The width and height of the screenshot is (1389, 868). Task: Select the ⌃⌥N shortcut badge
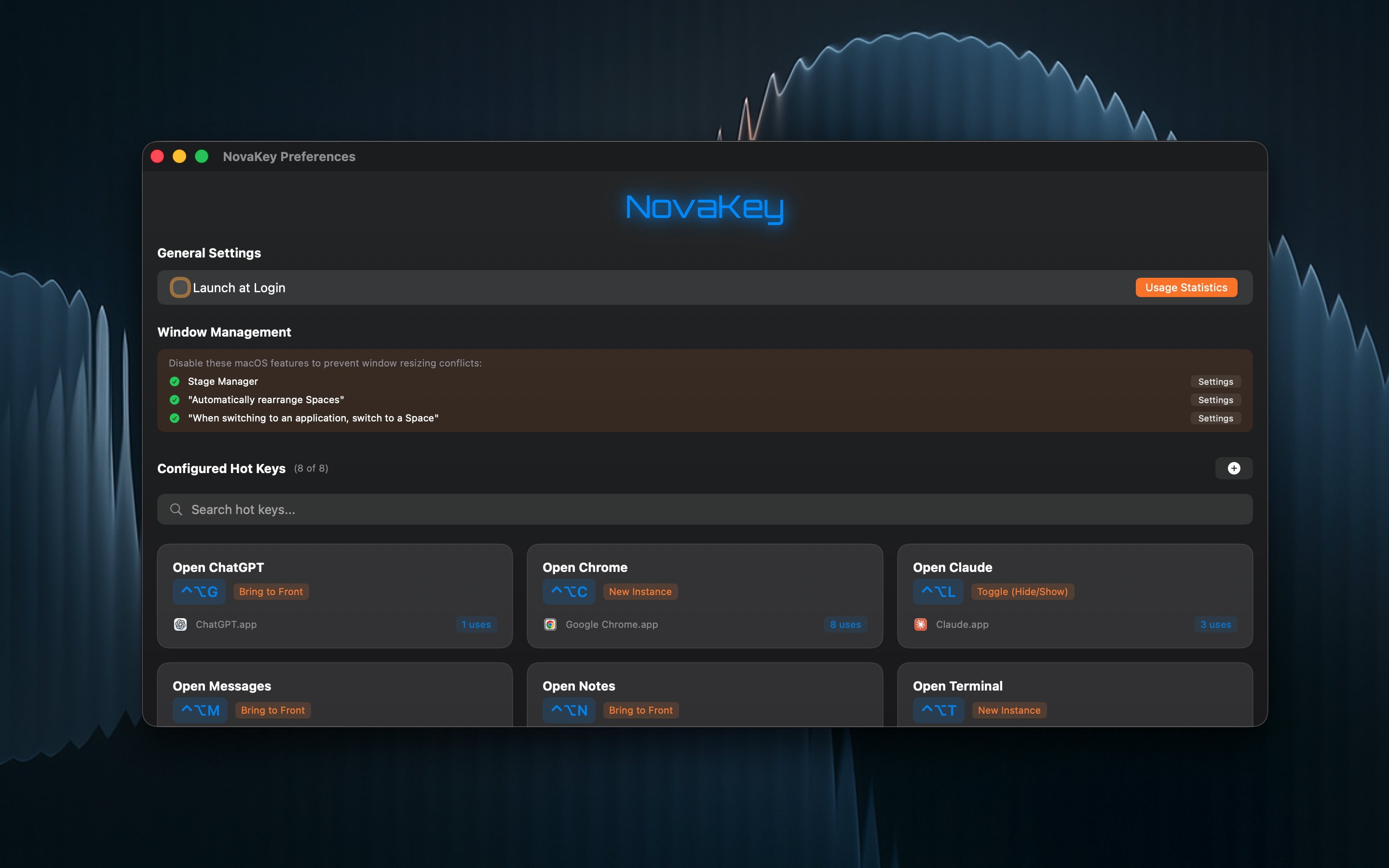(x=569, y=711)
